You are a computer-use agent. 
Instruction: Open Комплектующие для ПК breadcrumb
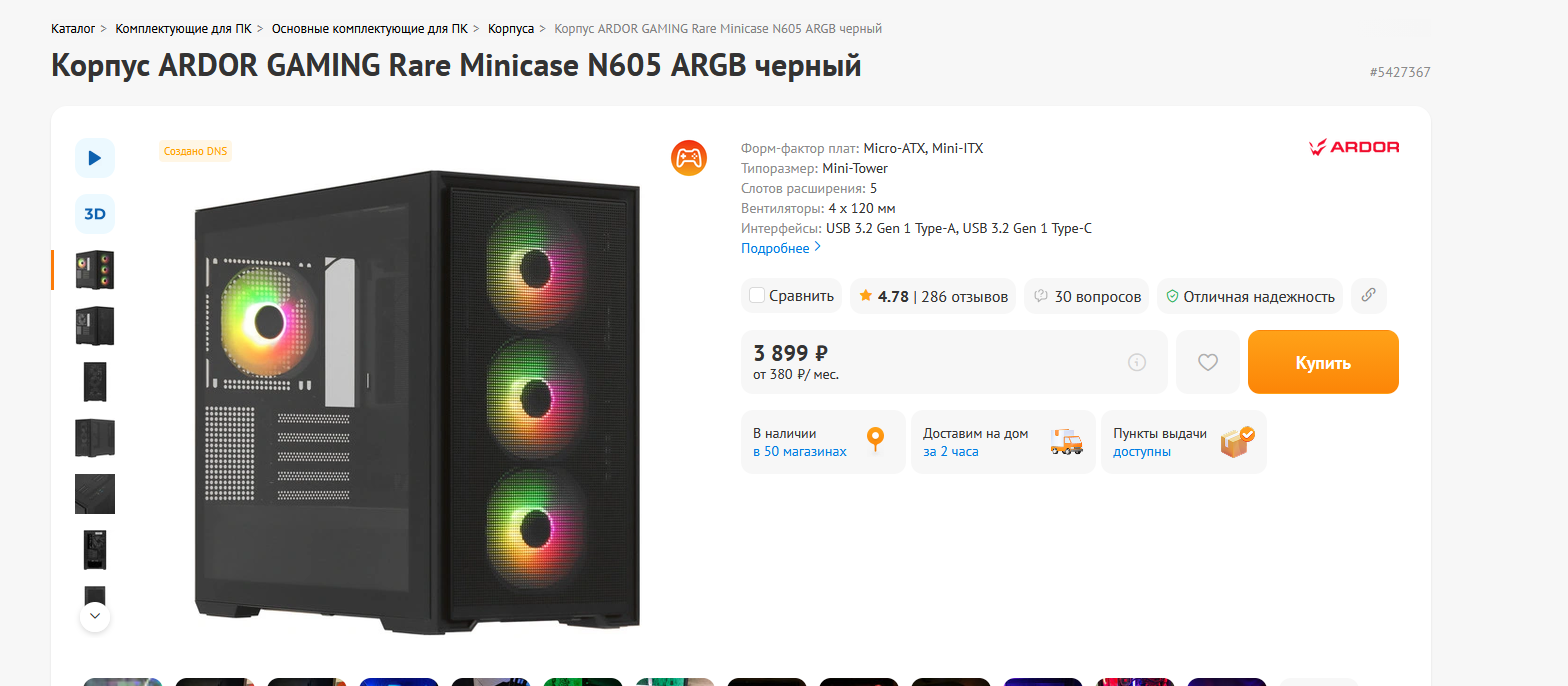(183, 29)
